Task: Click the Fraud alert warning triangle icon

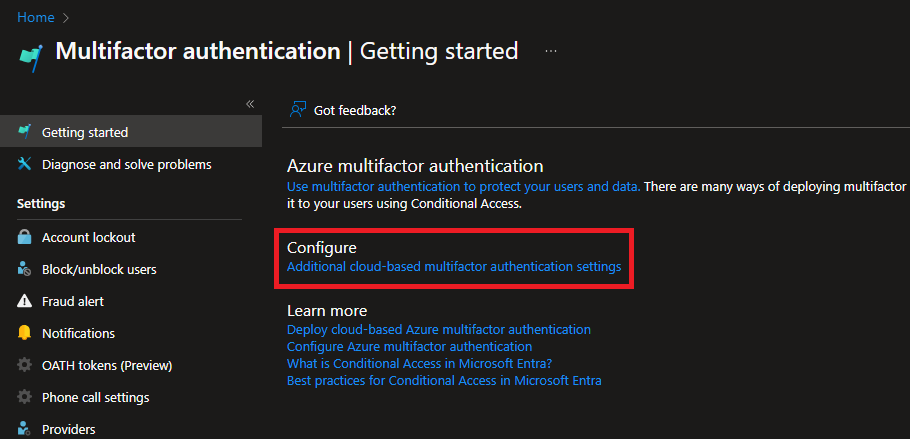Action: coord(24,301)
